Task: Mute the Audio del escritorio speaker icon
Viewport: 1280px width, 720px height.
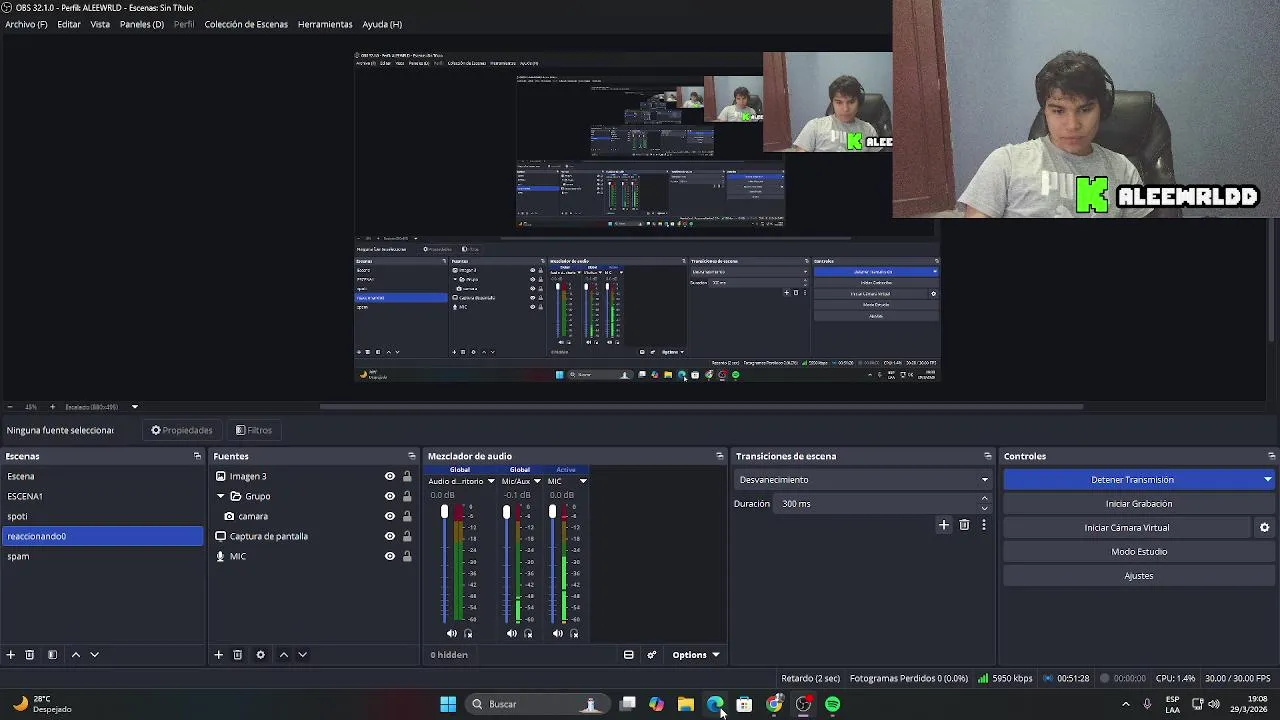Action: 451,633
